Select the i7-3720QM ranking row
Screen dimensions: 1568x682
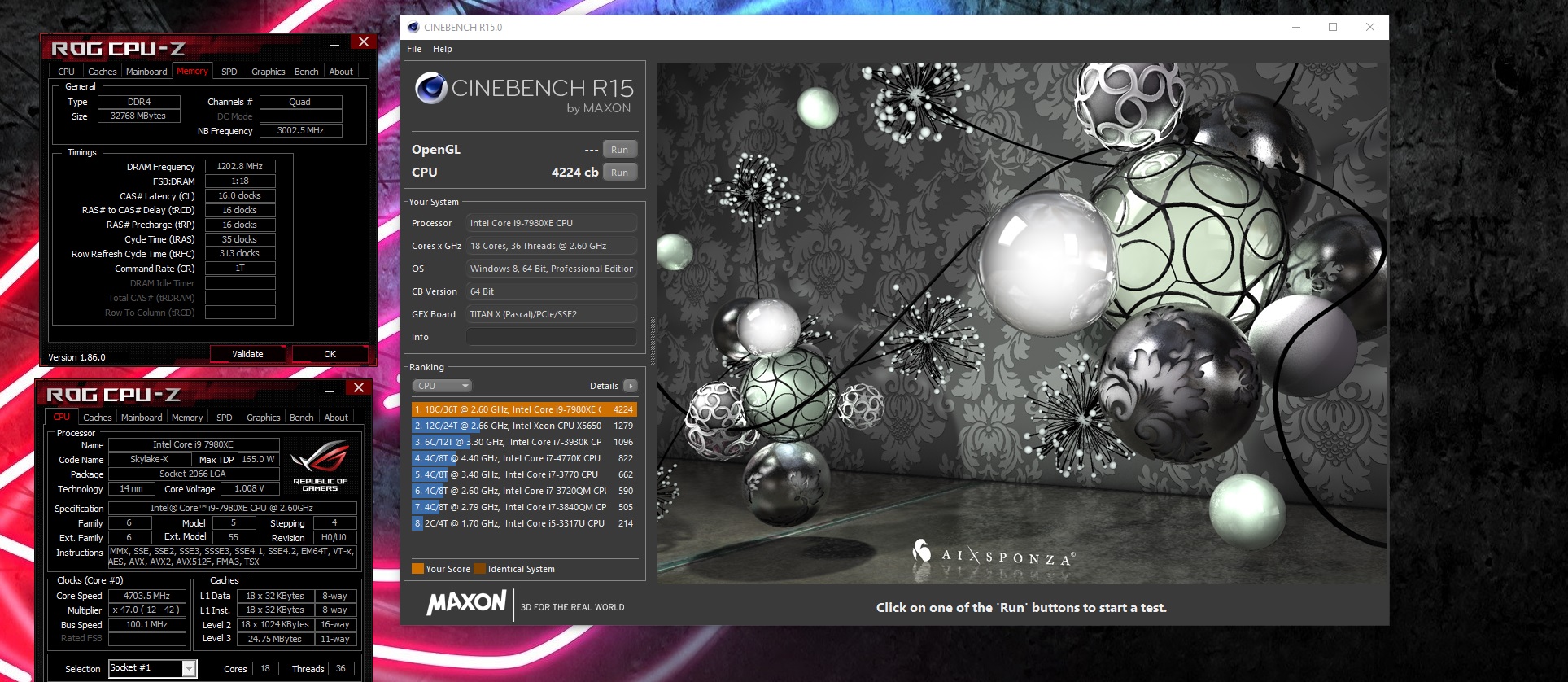[x=524, y=491]
